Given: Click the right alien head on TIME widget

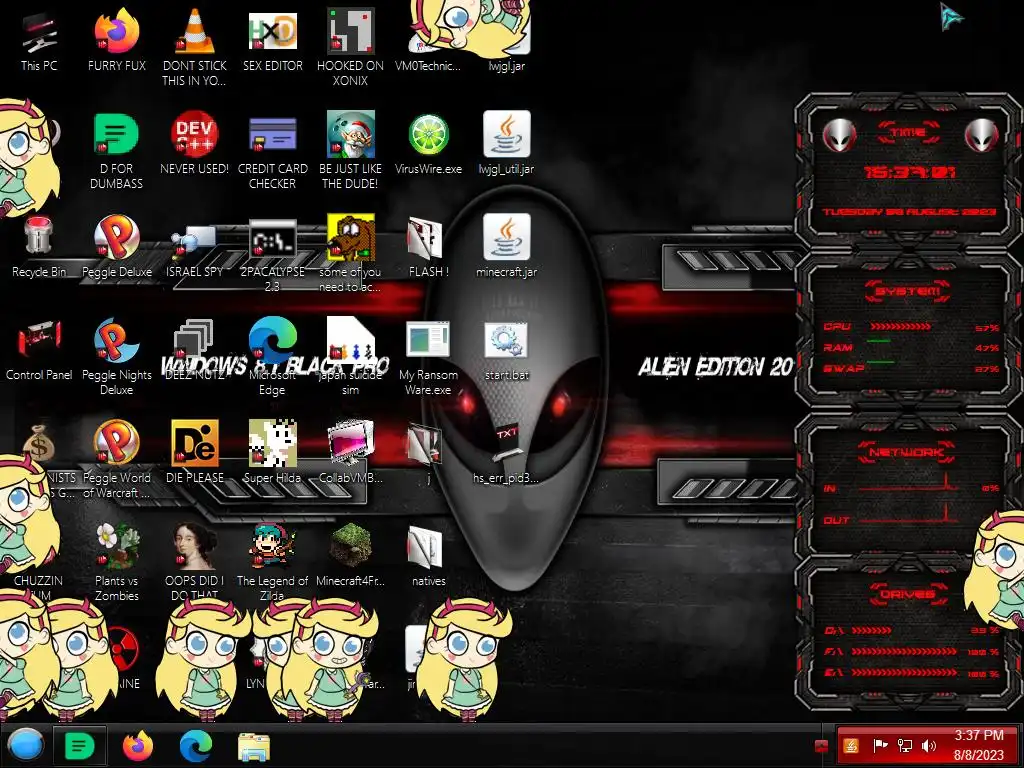Looking at the screenshot, I should coord(982,136).
